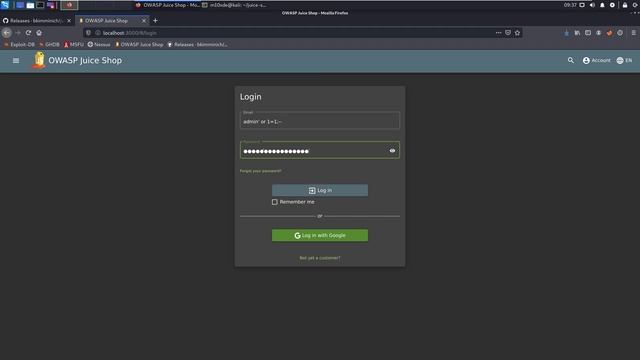Click the lock screen icon in panel
The height and width of the screenshot is (360, 640).
point(624,5)
